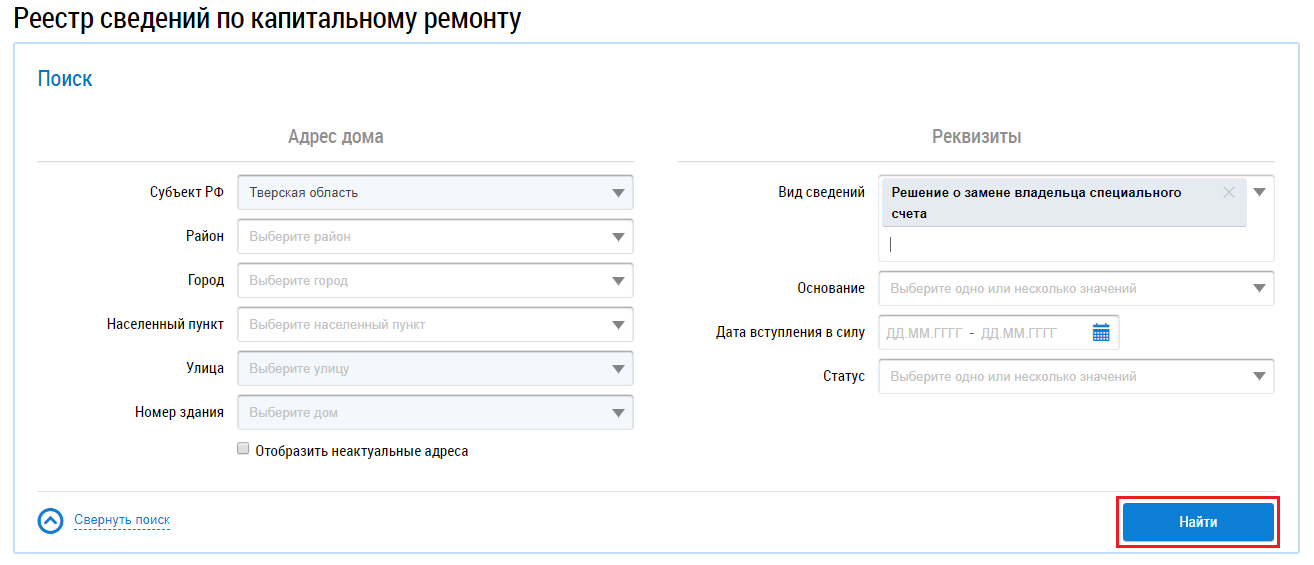Enable 'Отобразить неактуальные адреса' checkbox
The height and width of the screenshot is (565, 1314).
click(243, 450)
